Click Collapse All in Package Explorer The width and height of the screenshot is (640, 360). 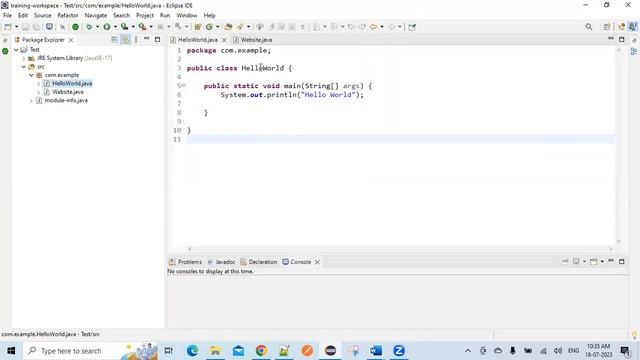115,40
